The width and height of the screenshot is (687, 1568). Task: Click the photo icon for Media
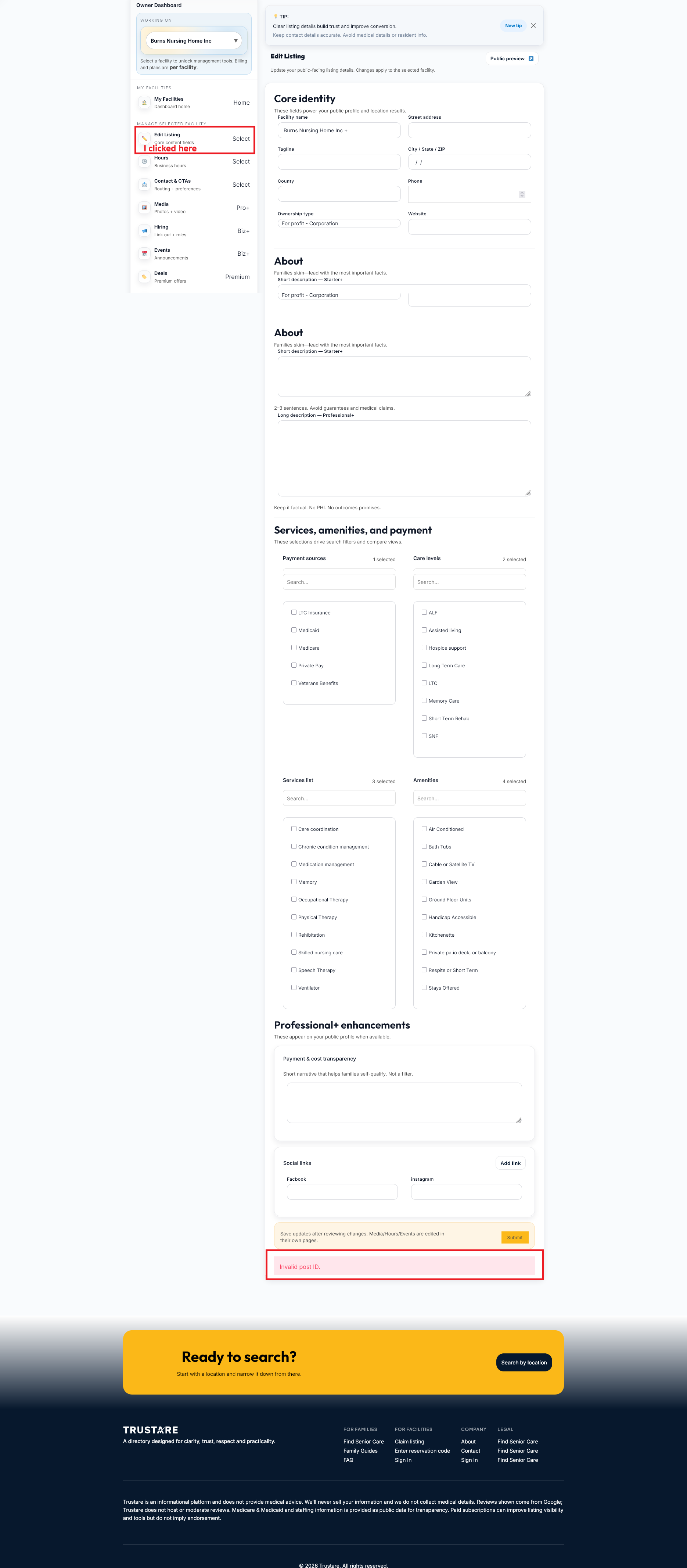click(x=144, y=208)
